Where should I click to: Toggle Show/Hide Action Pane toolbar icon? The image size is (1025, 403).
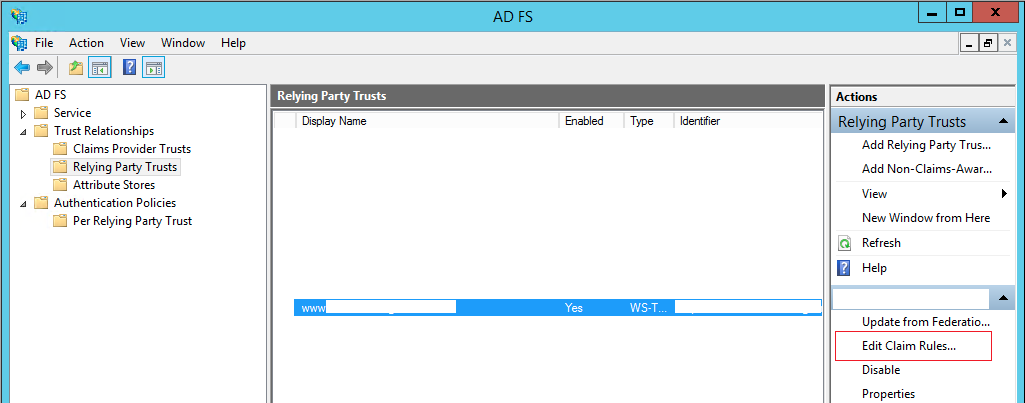pos(153,68)
